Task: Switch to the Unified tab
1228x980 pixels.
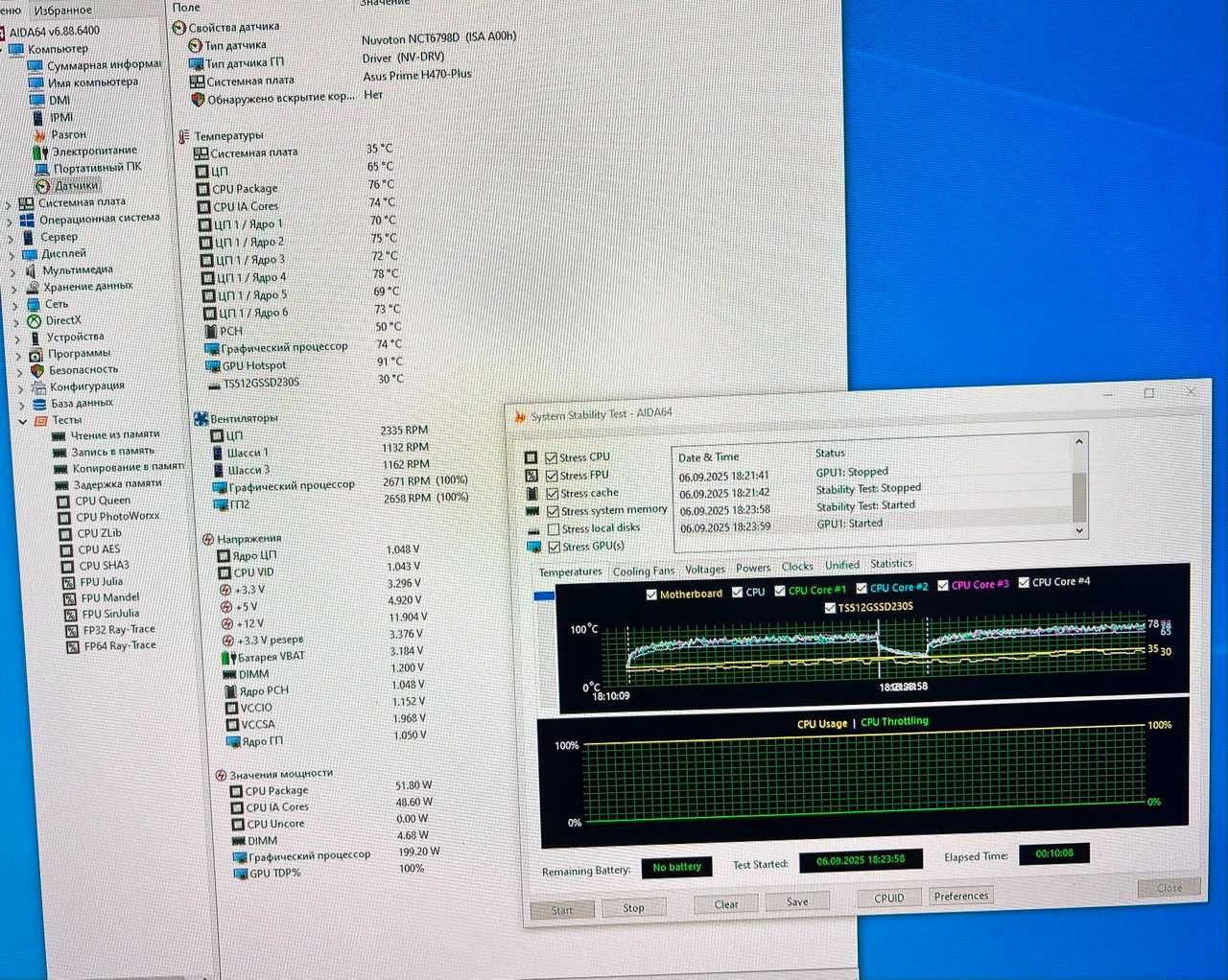Action: click(x=842, y=565)
